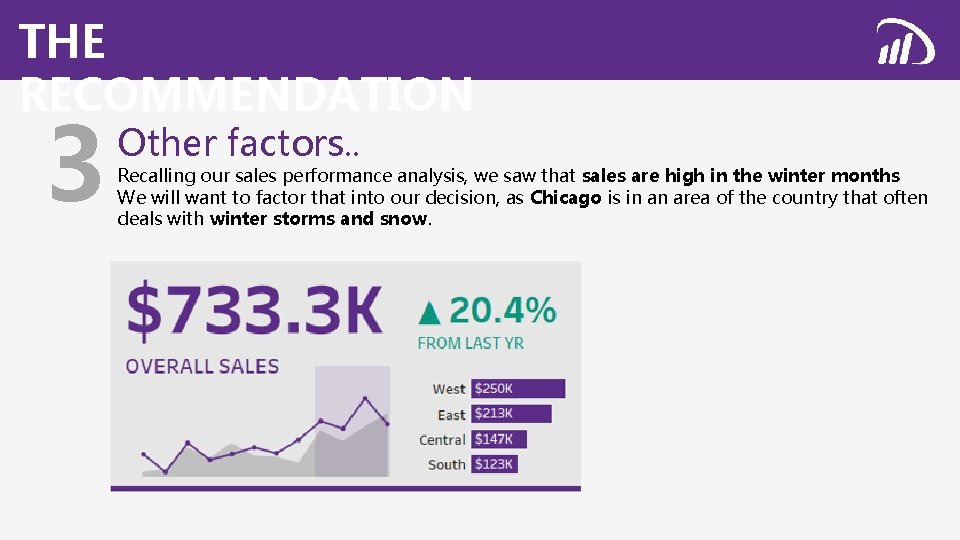This screenshot has height=540, width=960.
Task: Click the bar-chart logo icon in header
Action: [x=906, y=42]
